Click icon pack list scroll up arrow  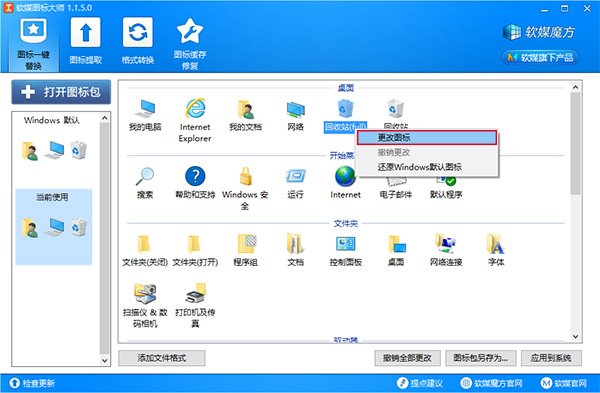(x=104, y=118)
